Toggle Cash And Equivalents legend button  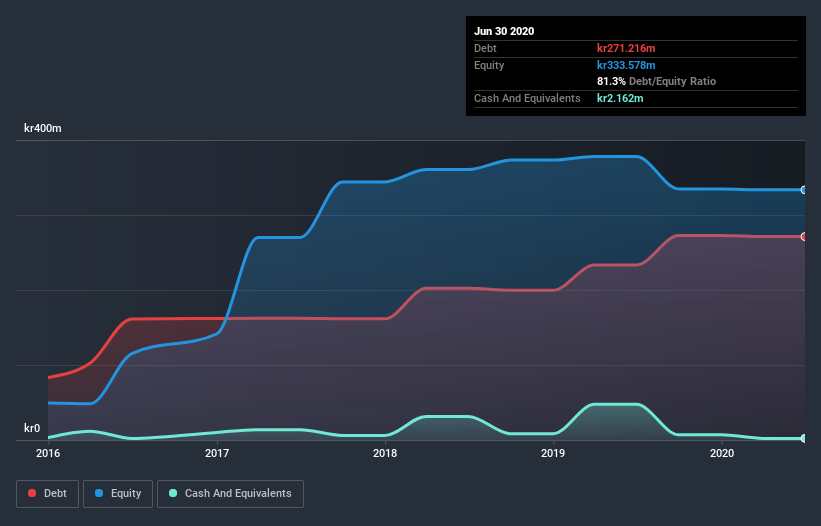click(230, 494)
